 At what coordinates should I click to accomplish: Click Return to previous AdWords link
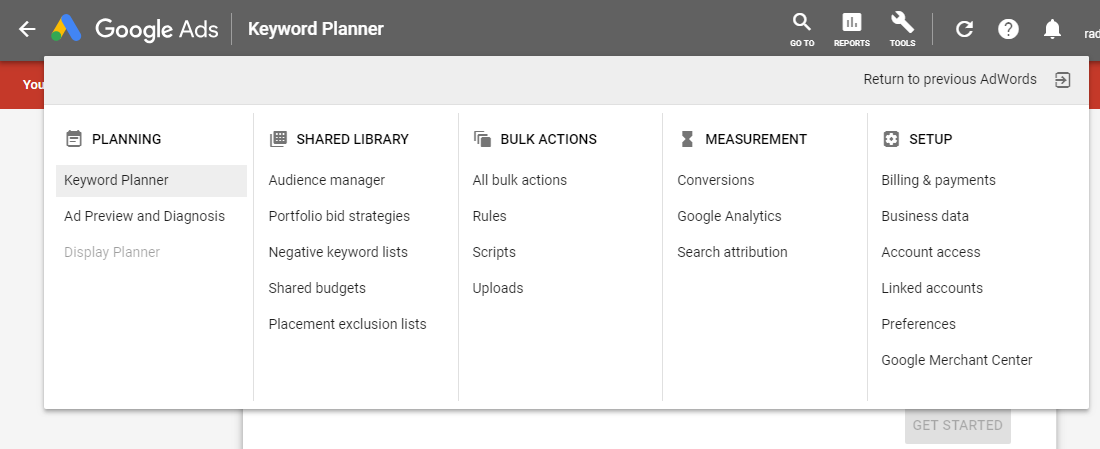click(x=950, y=79)
